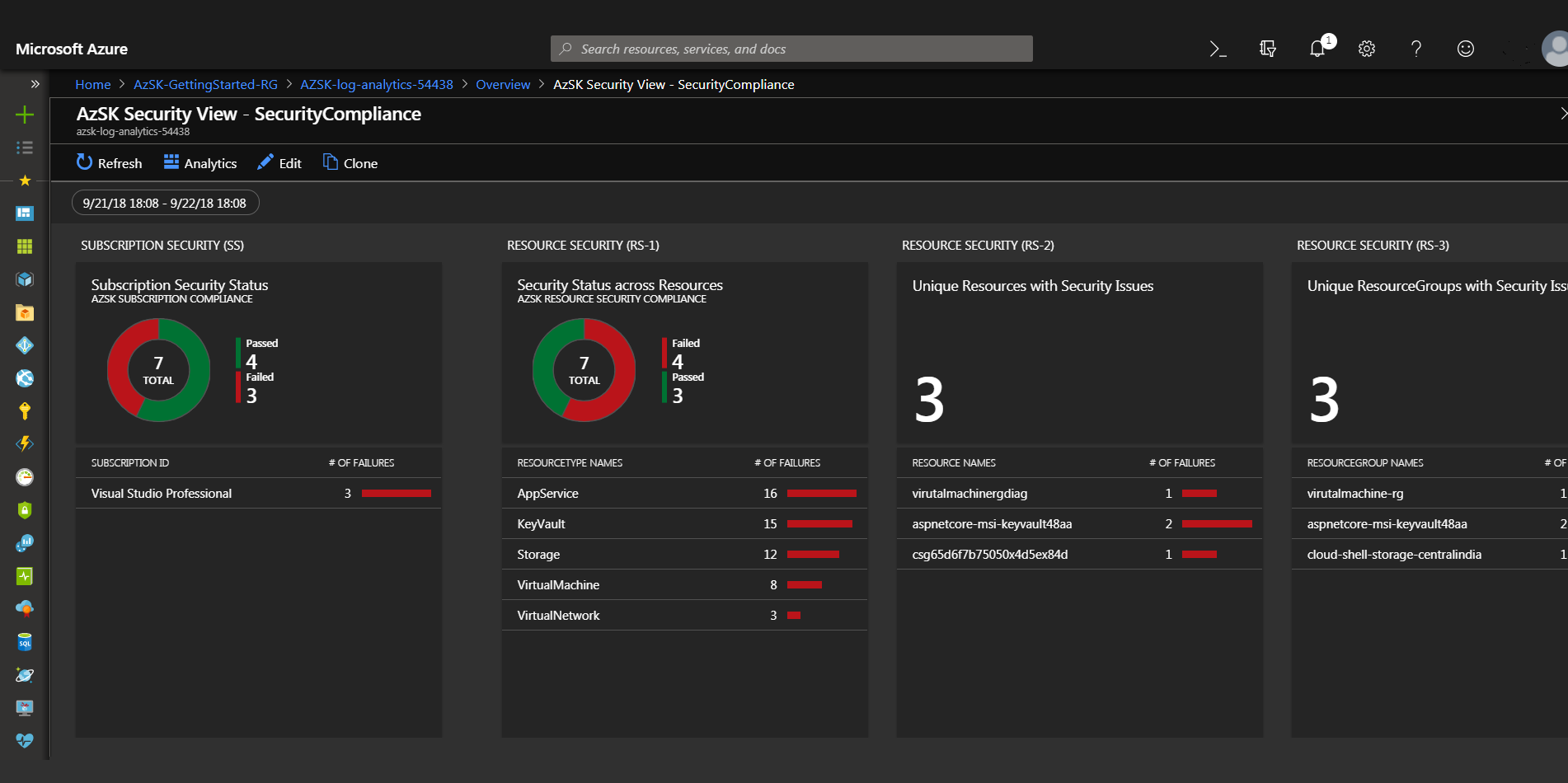This screenshot has width=1568, height=783.
Task: Select the csg65d6f7b75050x4d5ex84d row
Action: point(1079,554)
